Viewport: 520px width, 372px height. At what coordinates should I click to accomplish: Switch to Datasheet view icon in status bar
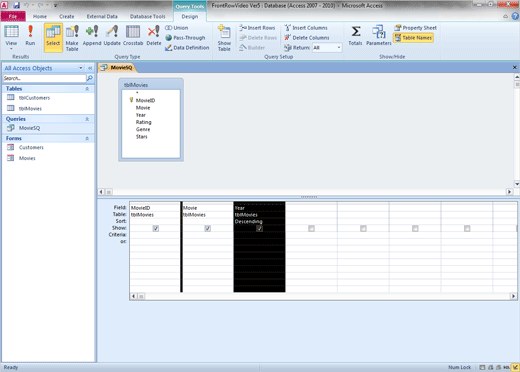coord(482,367)
